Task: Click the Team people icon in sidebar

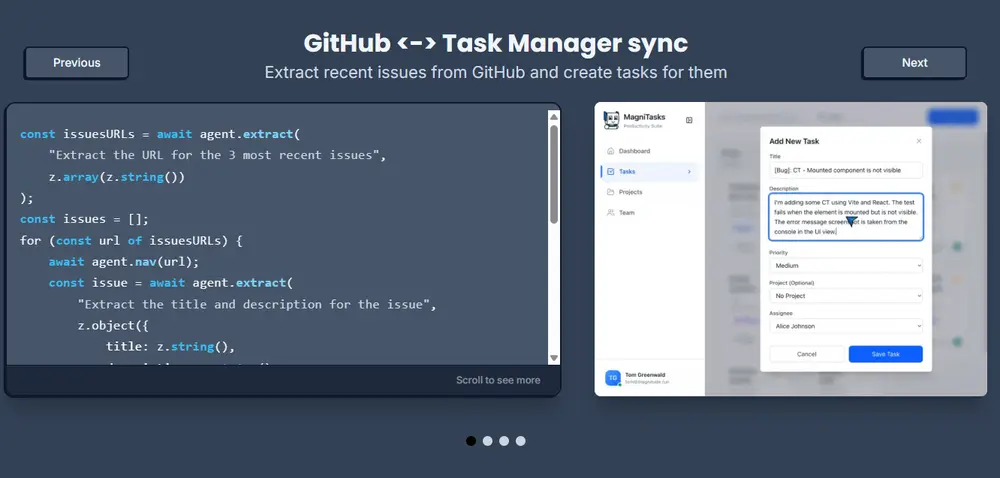Action: coord(610,212)
